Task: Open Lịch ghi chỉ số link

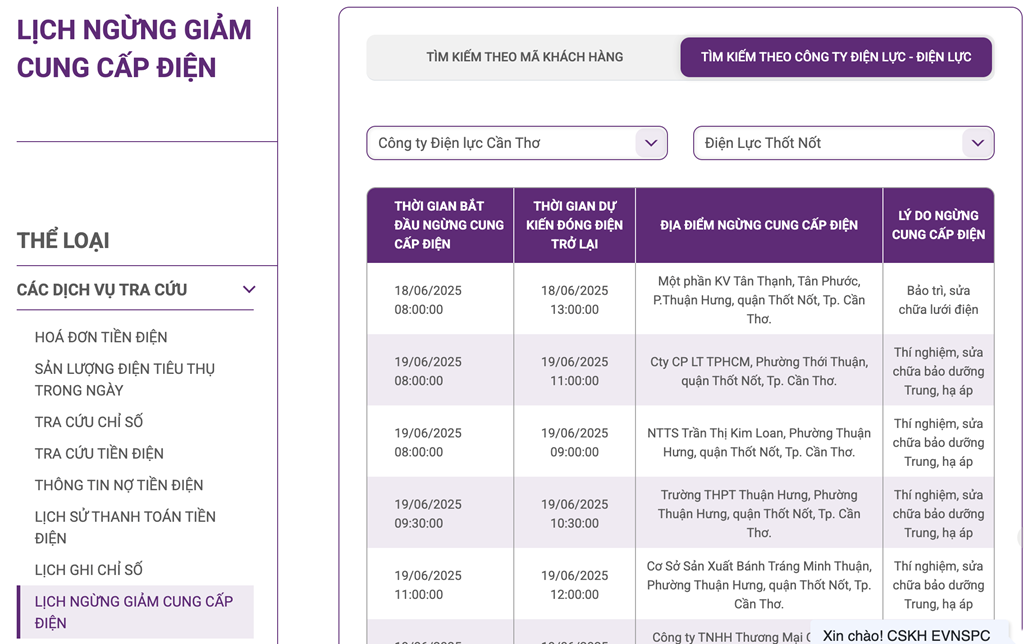Action: coord(89,570)
